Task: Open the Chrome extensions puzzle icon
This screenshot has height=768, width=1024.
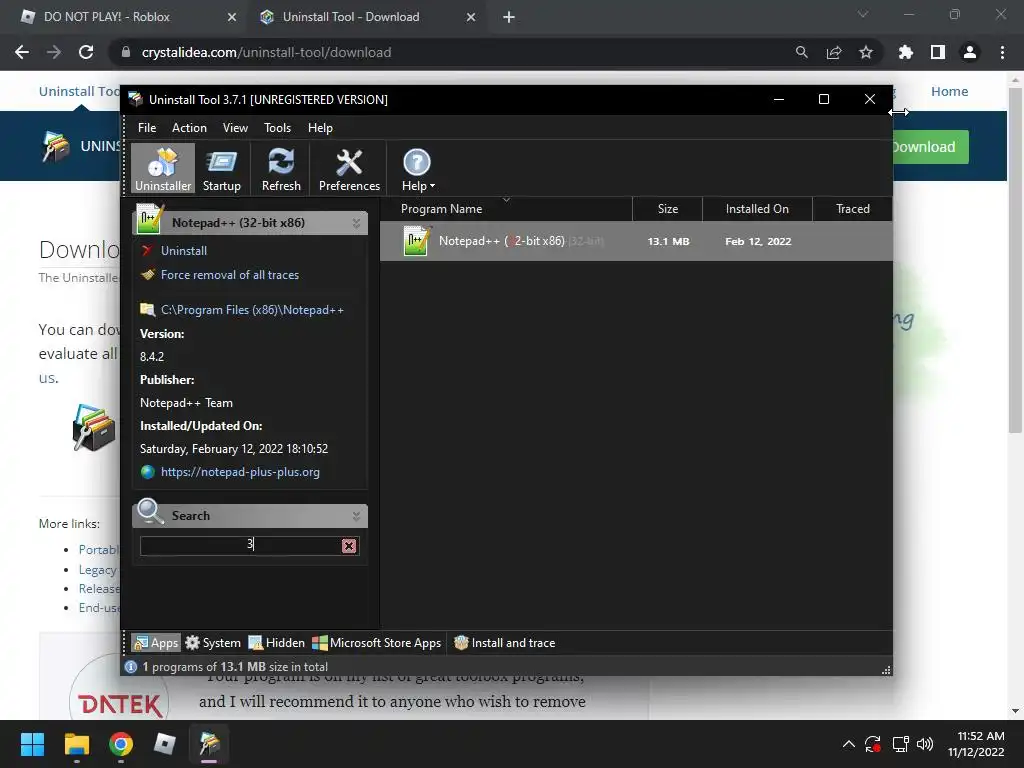Action: [905, 52]
